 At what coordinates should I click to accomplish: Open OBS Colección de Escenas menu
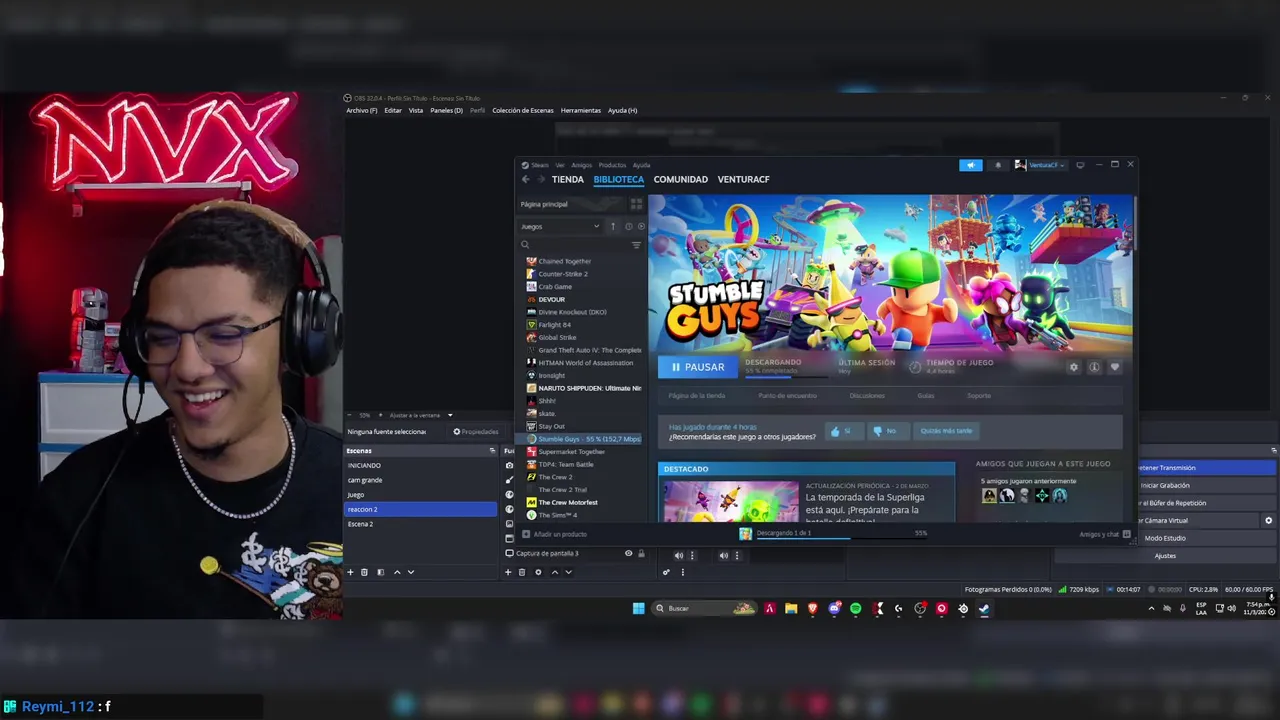(x=523, y=110)
